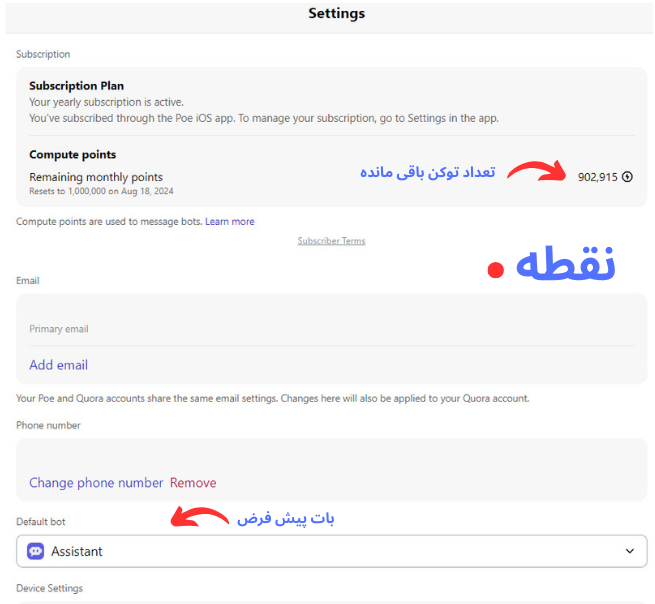Image resolution: width=655 pixels, height=604 pixels.
Task: Click the 902,915 remaining points value
Action: (597, 177)
